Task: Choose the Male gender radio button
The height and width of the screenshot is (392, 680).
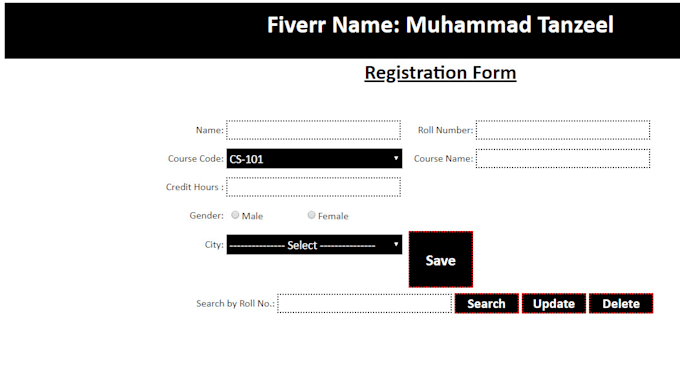Action: (x=235, y=215)
